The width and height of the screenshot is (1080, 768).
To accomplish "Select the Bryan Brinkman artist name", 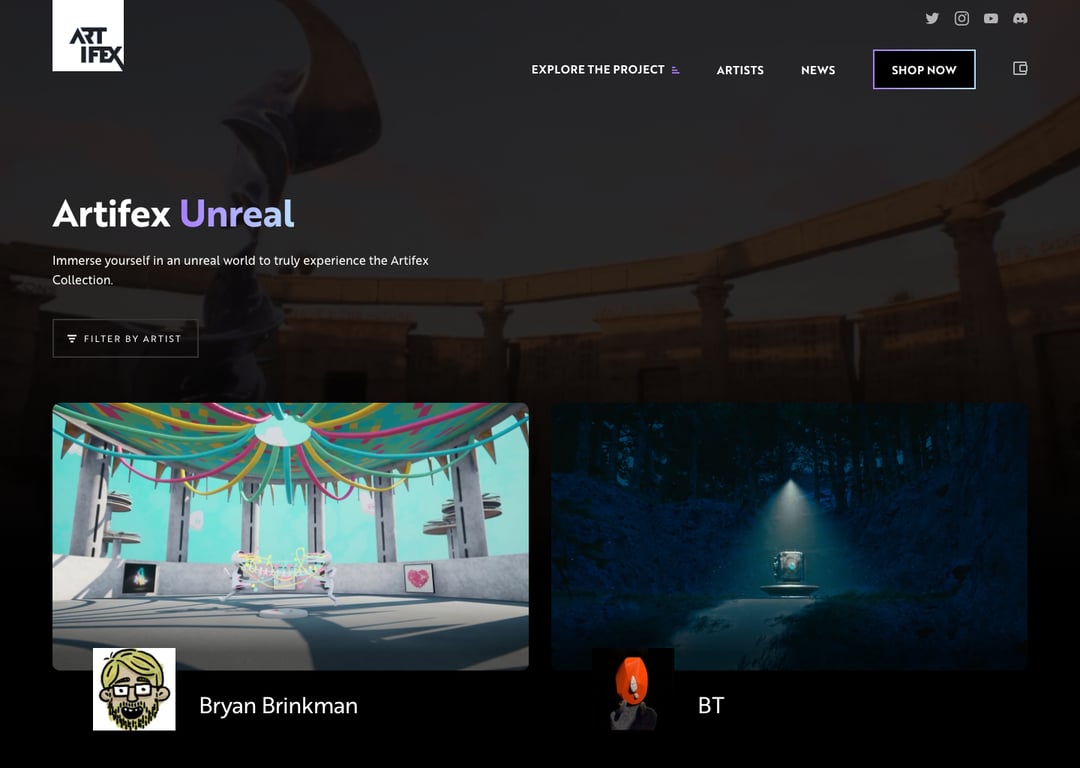I will point(278,706).
